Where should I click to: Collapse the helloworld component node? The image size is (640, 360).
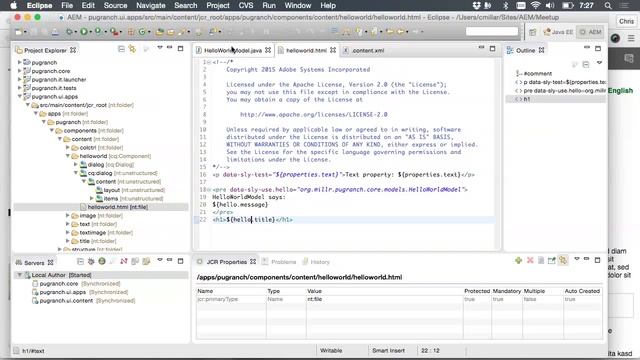[68, 156]
